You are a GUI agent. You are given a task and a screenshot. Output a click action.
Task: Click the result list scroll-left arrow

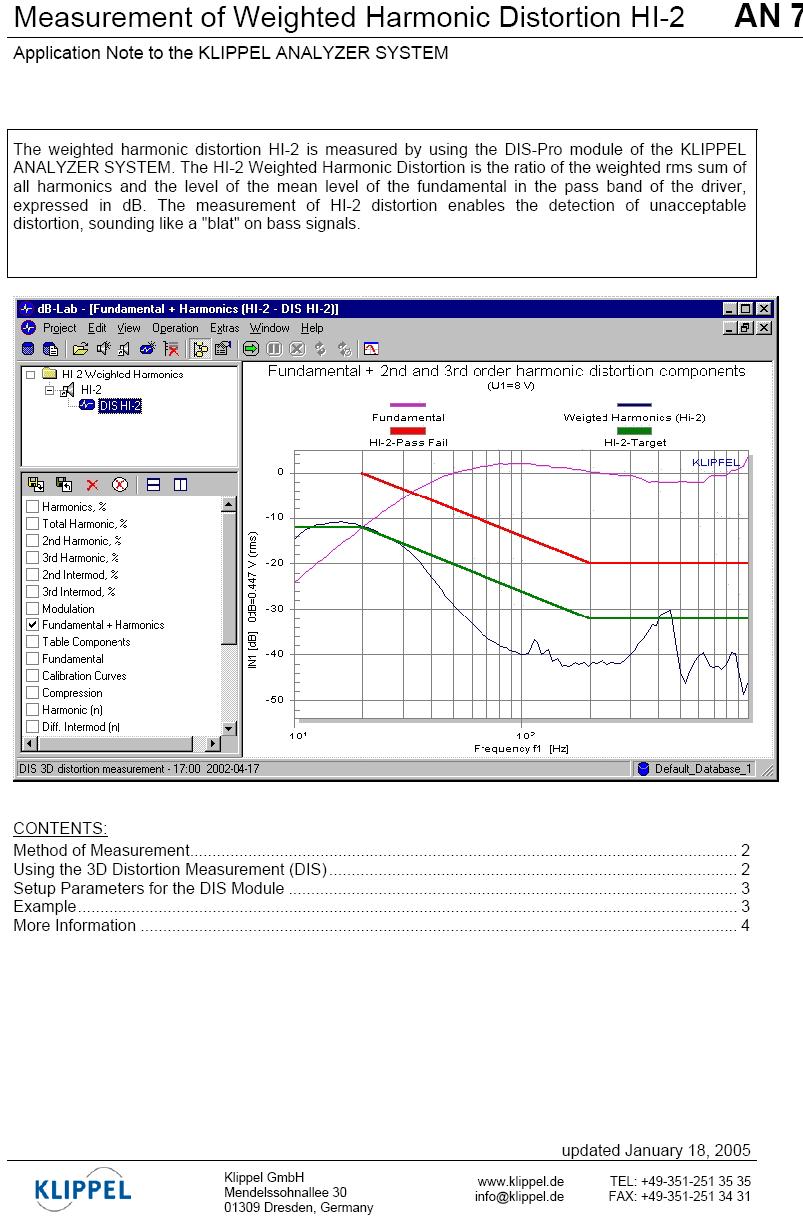pos(28,744)
